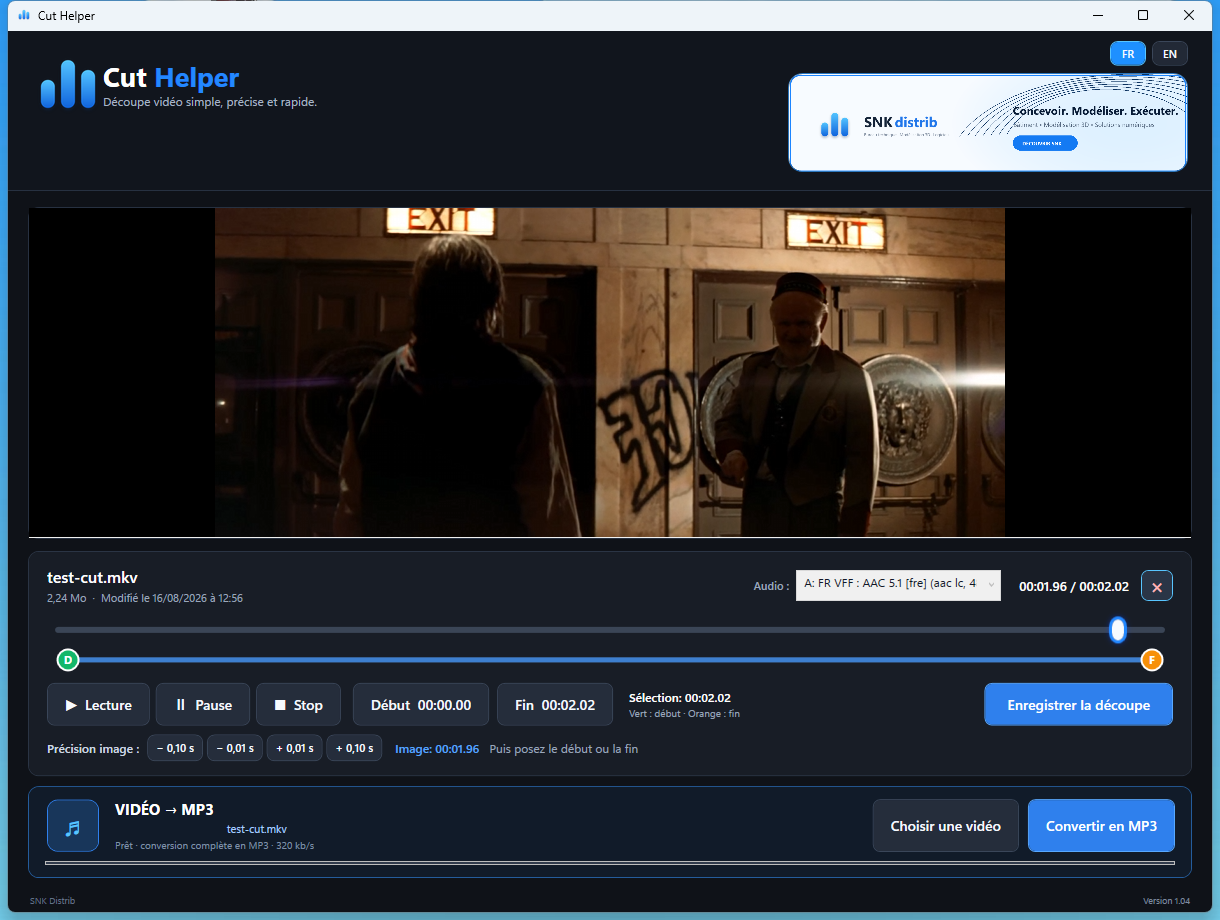This screenshot has width=1220, height=920.
Task: Click Convertir en MP3 button
Action: pyautogui.click(x=1101, y=826)
